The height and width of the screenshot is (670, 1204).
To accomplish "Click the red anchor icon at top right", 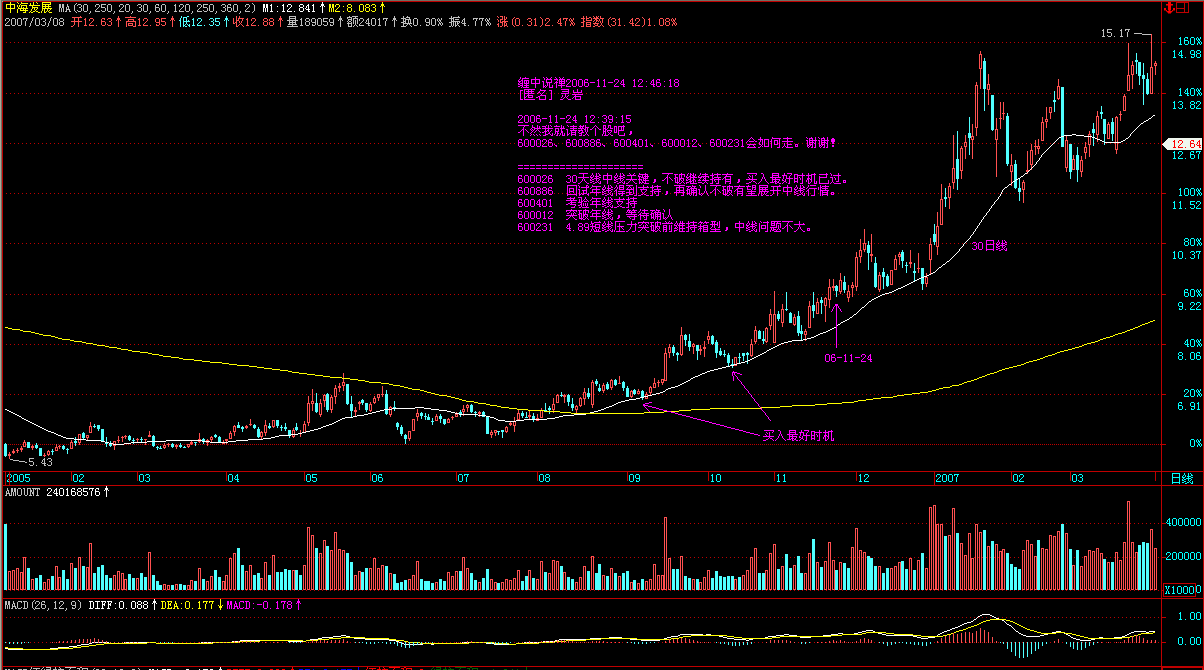I will coord(1168,7).
